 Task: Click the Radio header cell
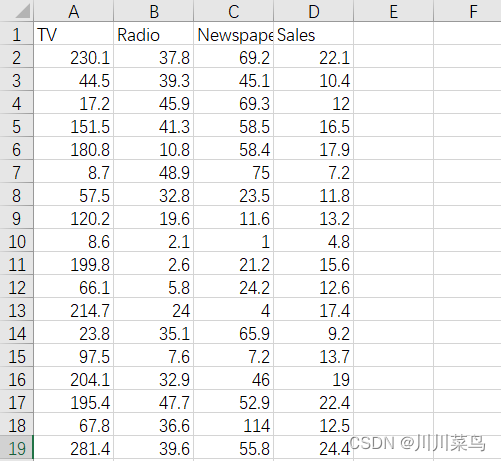[x=154, y=34]
